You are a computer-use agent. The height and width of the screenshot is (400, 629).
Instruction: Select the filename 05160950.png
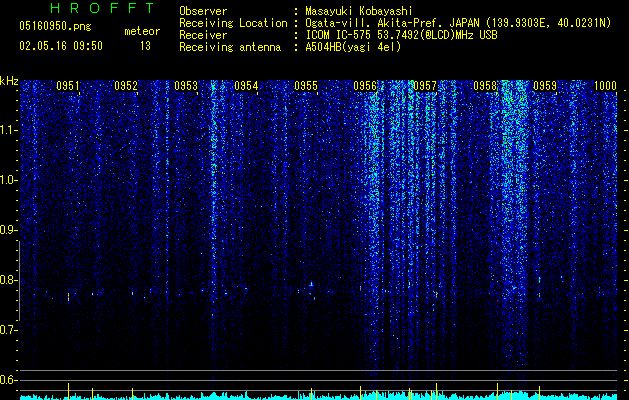tap(55, 27)
